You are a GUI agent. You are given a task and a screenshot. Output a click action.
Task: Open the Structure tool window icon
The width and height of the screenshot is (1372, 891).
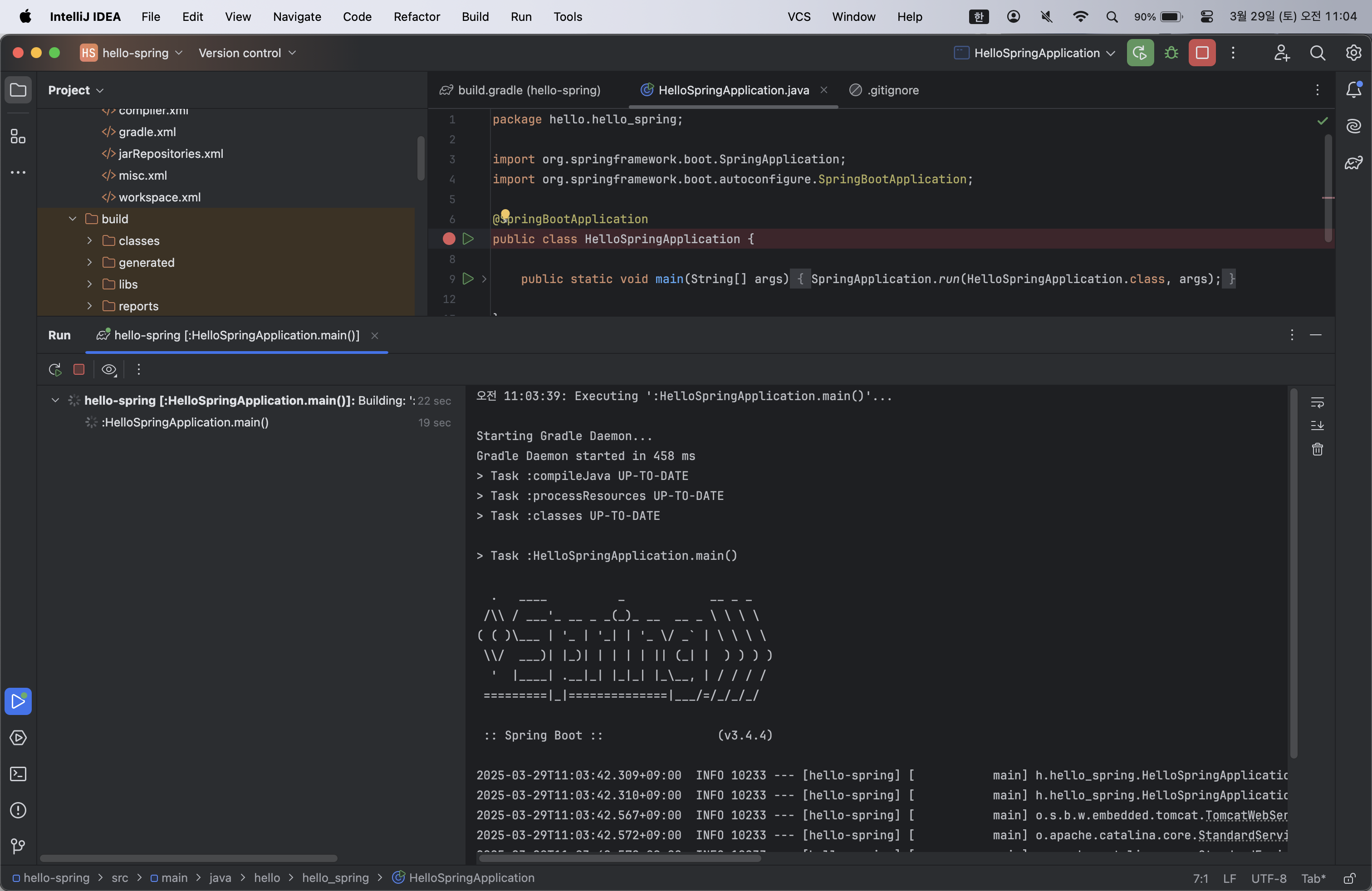[18, 137]
